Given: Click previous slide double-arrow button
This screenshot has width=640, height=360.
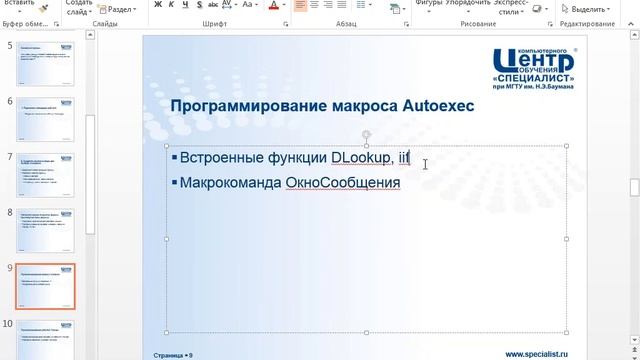Looking at the screenshot, I should tap(634, 350).
